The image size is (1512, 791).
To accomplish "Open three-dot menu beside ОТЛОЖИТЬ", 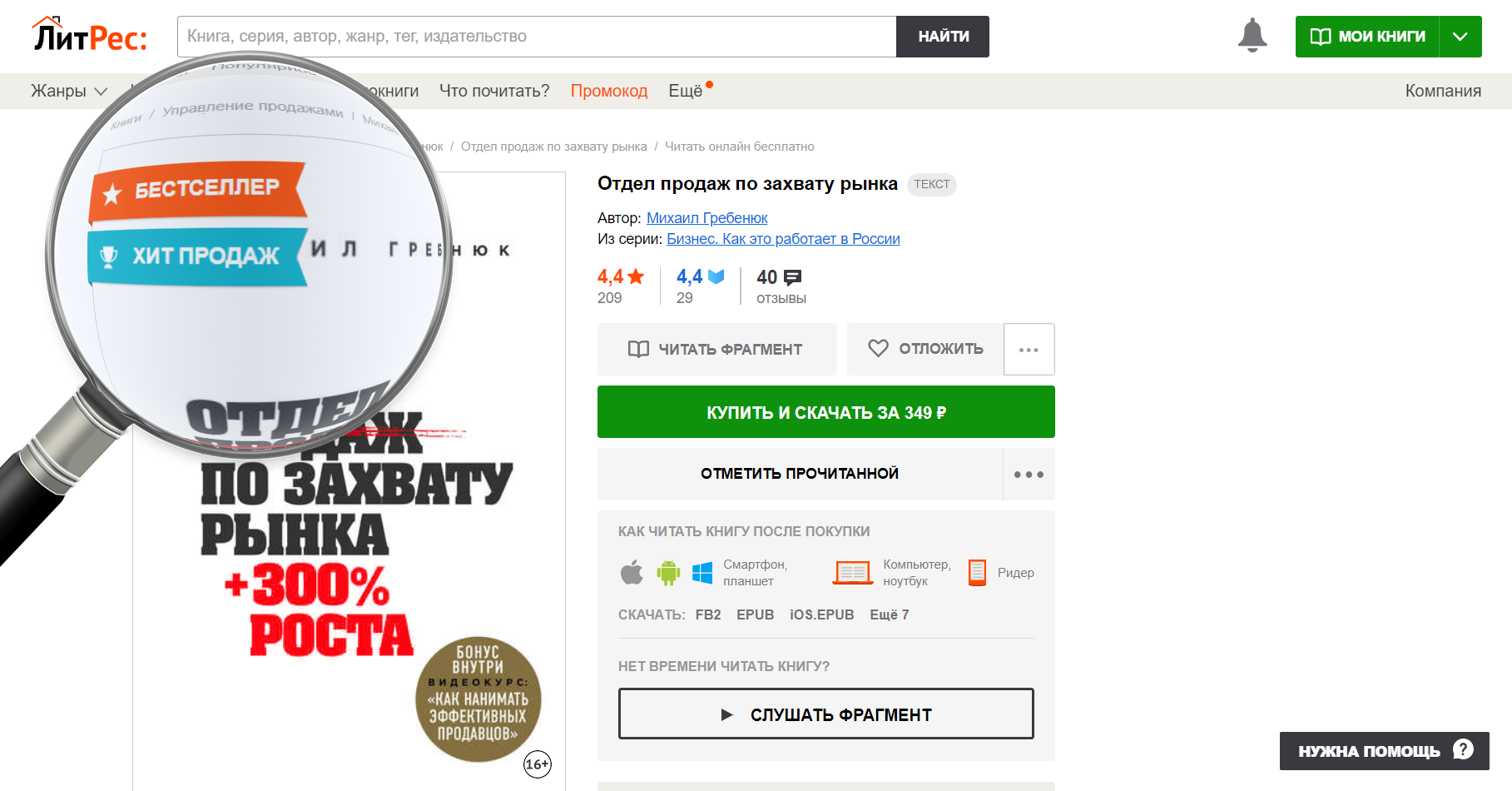I will [x=1029, y=349].
